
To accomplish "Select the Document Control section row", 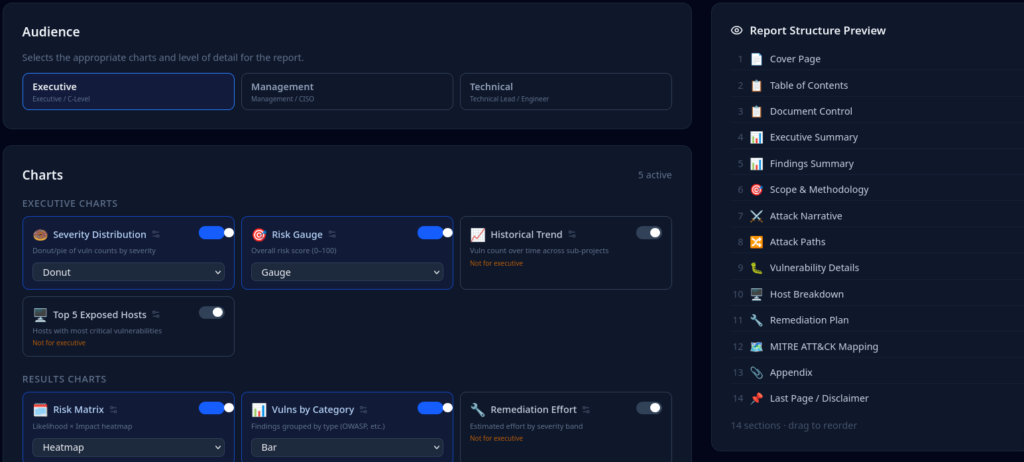I will (x=877, y=111).
